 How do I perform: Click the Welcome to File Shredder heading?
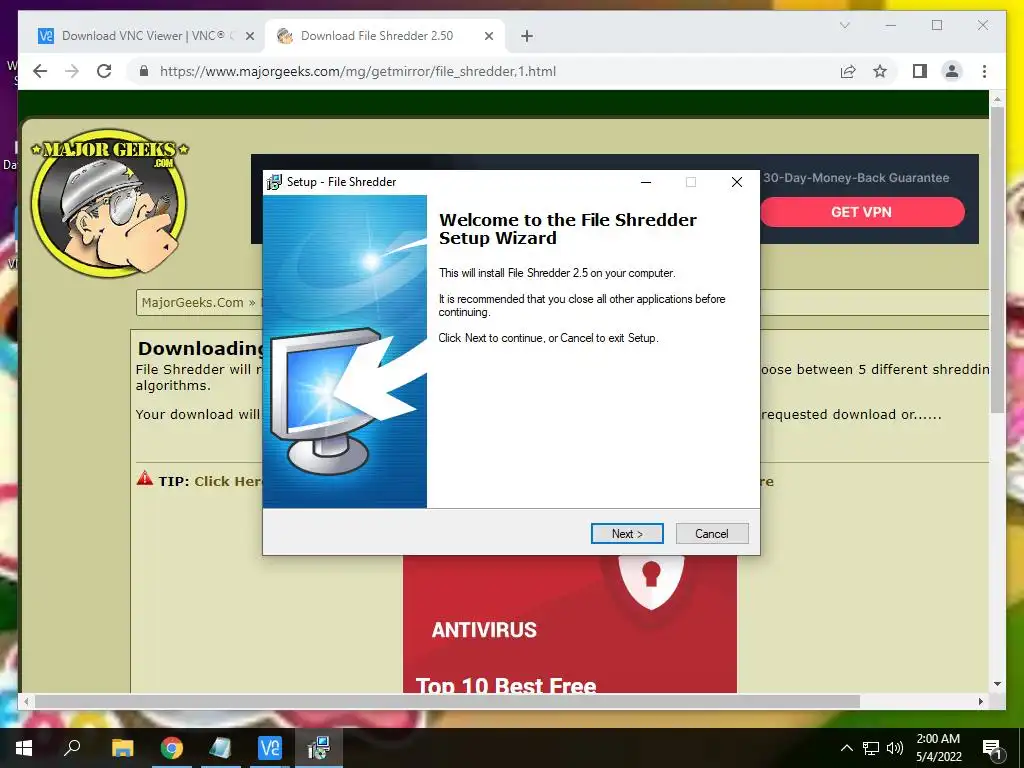pyautogui.click(x=568, y=229)
